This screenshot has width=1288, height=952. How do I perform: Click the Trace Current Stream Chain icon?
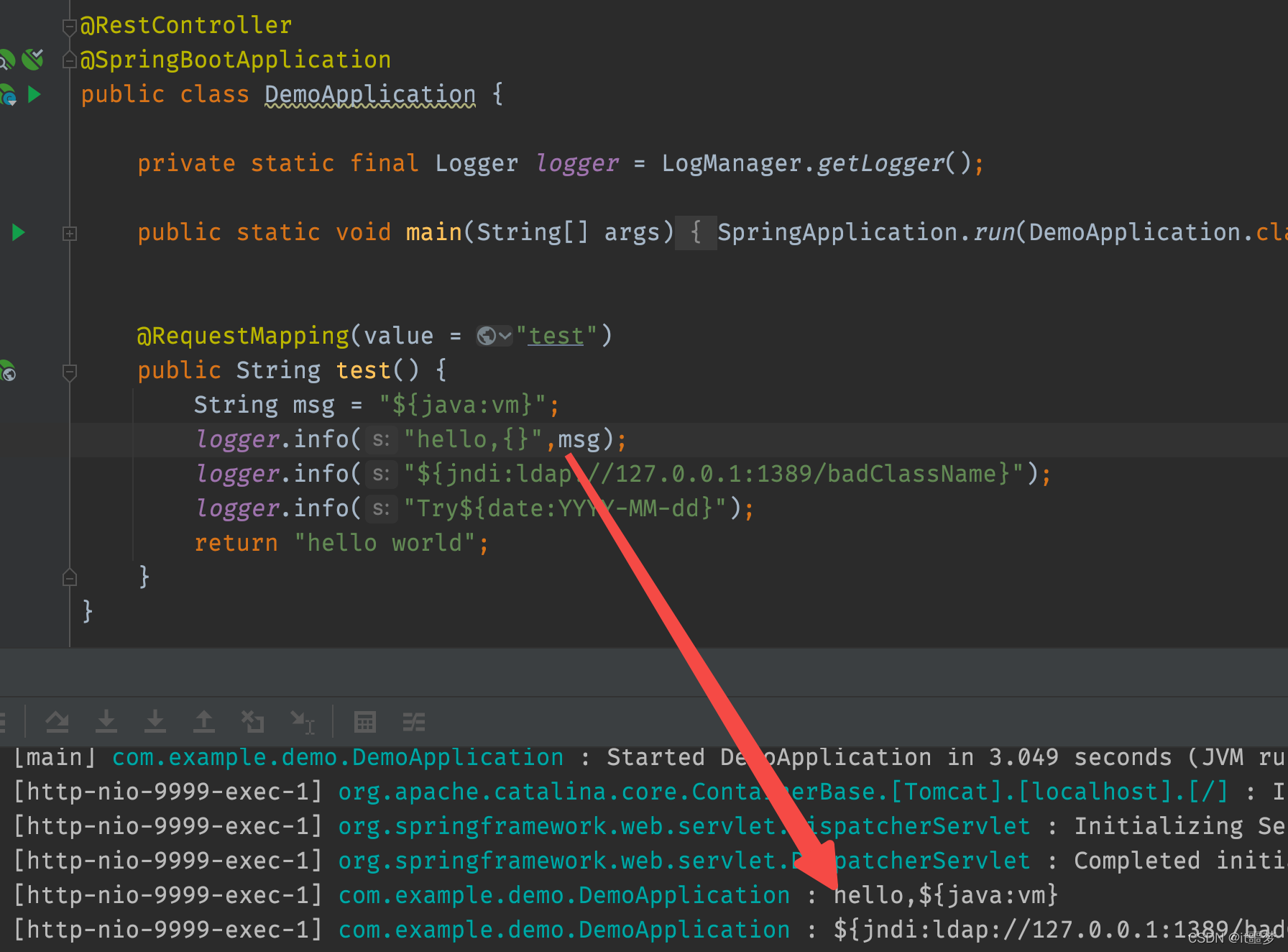point(414,721)
